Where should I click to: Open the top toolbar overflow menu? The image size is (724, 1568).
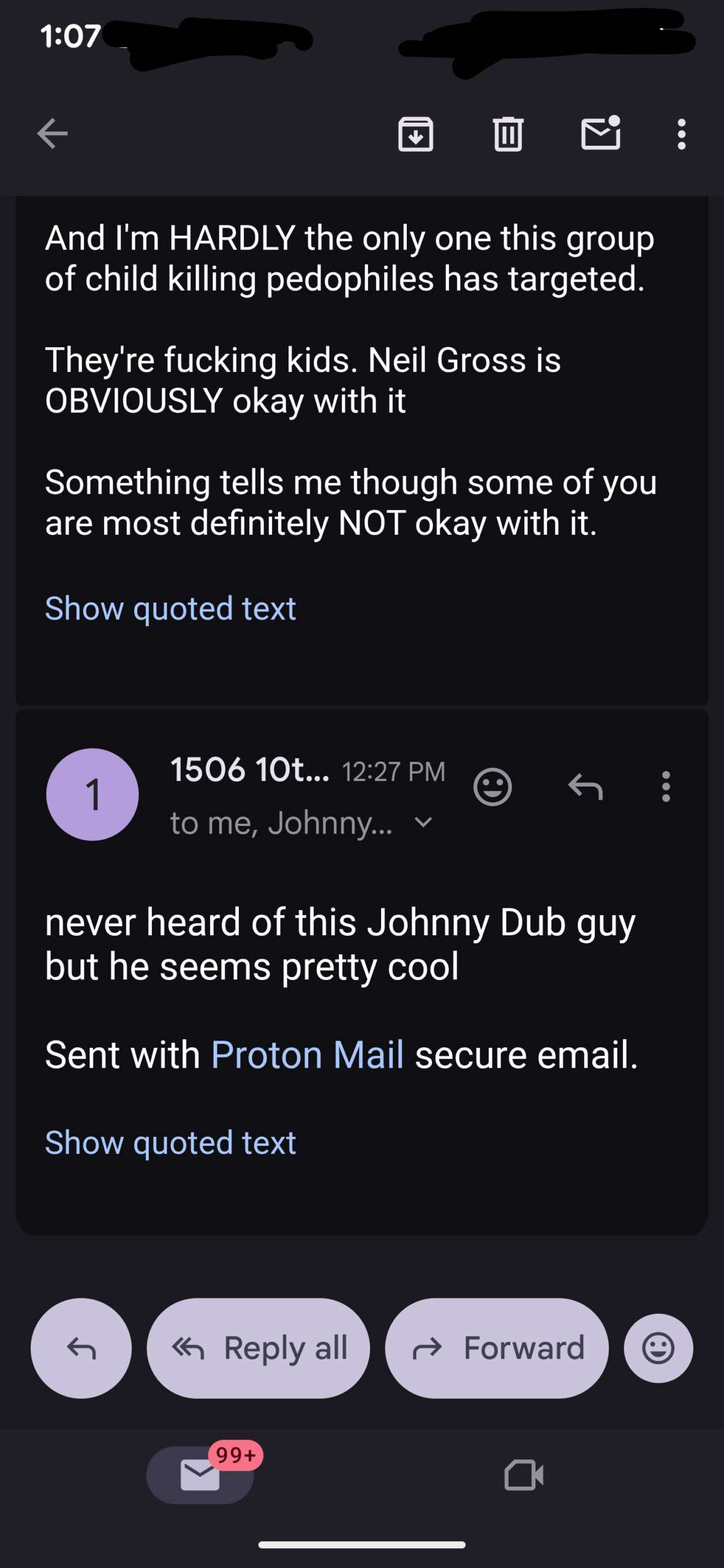coord(681,134)
